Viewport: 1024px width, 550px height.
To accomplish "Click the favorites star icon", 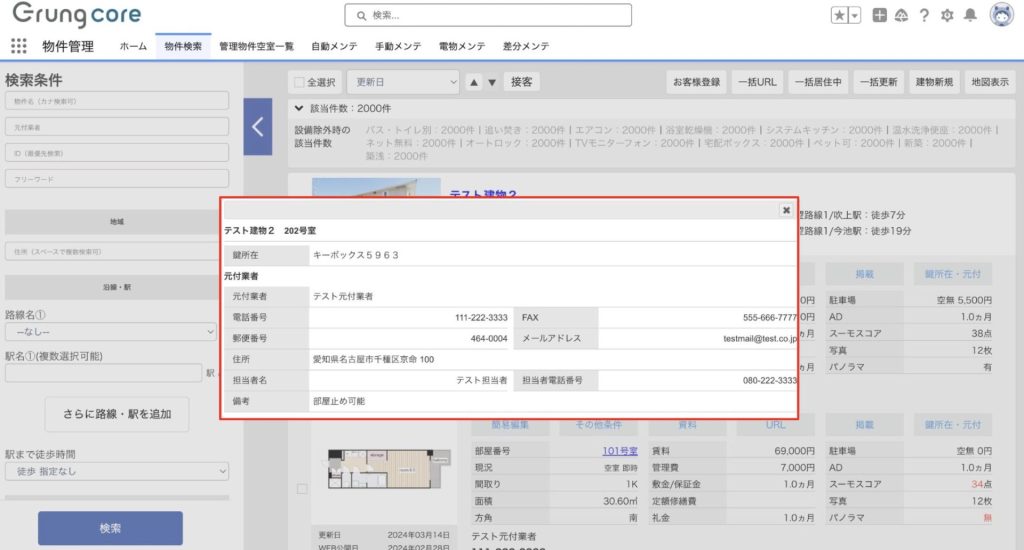I will (839, 15).
